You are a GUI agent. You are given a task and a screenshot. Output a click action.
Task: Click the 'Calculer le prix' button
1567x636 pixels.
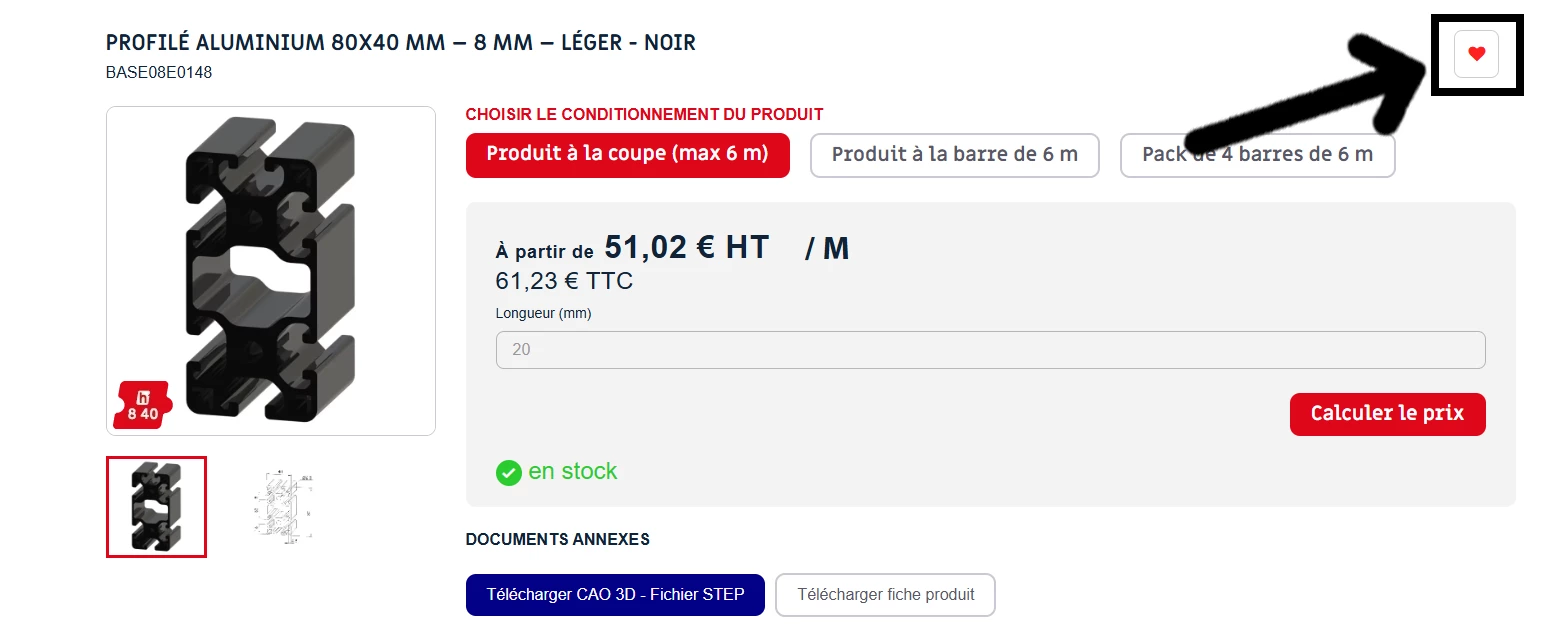(1387, 414)
